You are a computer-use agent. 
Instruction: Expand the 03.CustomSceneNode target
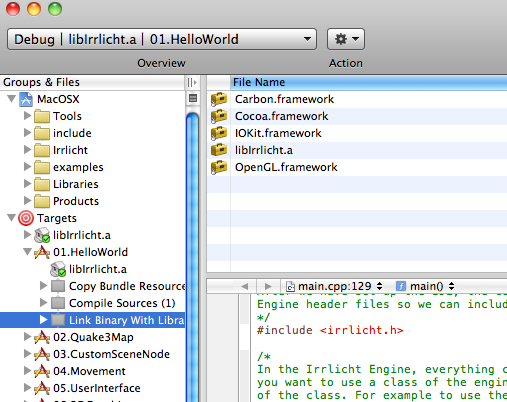pos(27,354)
